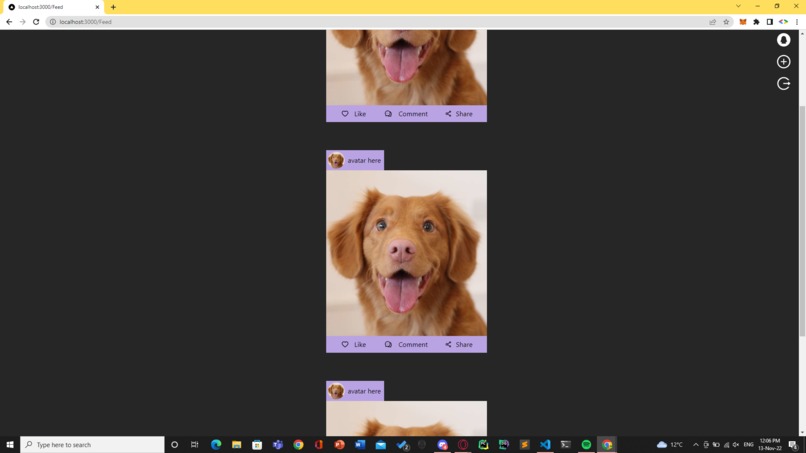Open PowerPoint from the taskbar

coord(339,444)
